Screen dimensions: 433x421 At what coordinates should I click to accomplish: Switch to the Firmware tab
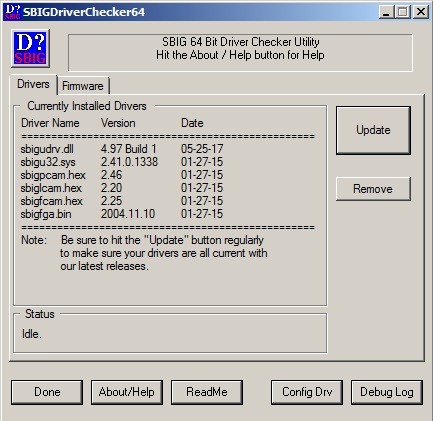83,86
